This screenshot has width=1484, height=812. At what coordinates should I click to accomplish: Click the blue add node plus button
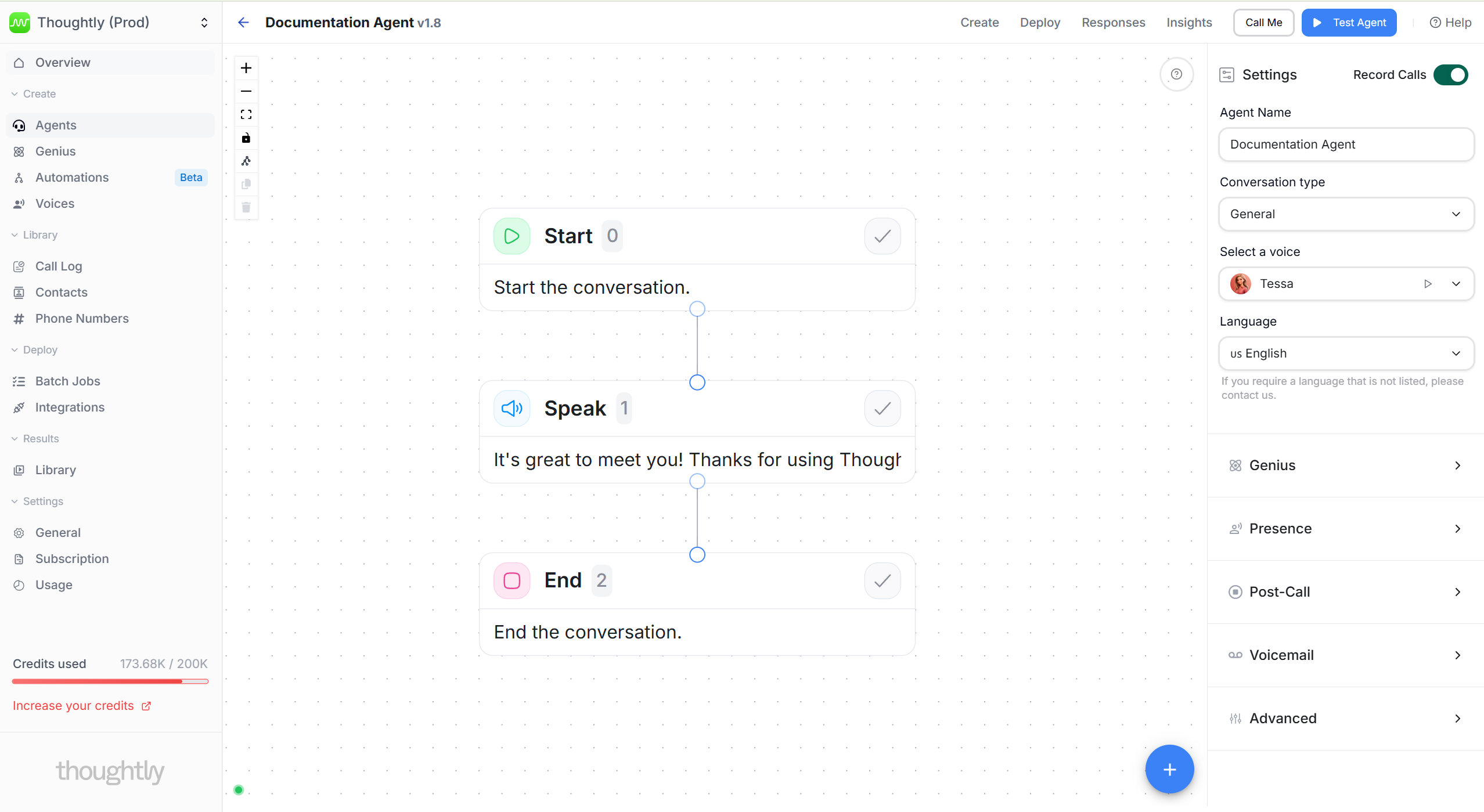click(x=1169, y=769)
